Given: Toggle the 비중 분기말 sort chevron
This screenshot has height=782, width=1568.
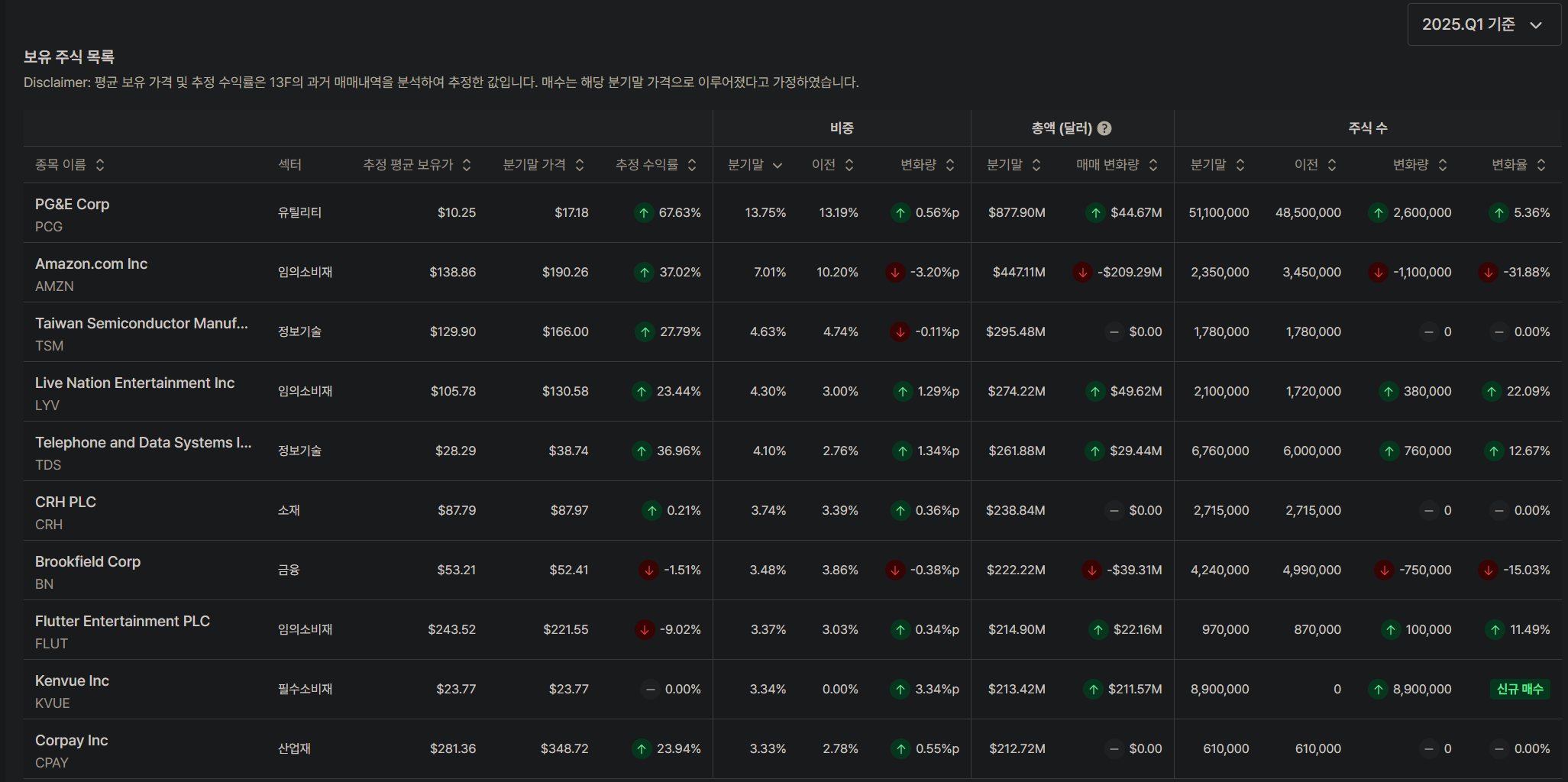Looking at the screenshot, I should click(x=778, y=165).
